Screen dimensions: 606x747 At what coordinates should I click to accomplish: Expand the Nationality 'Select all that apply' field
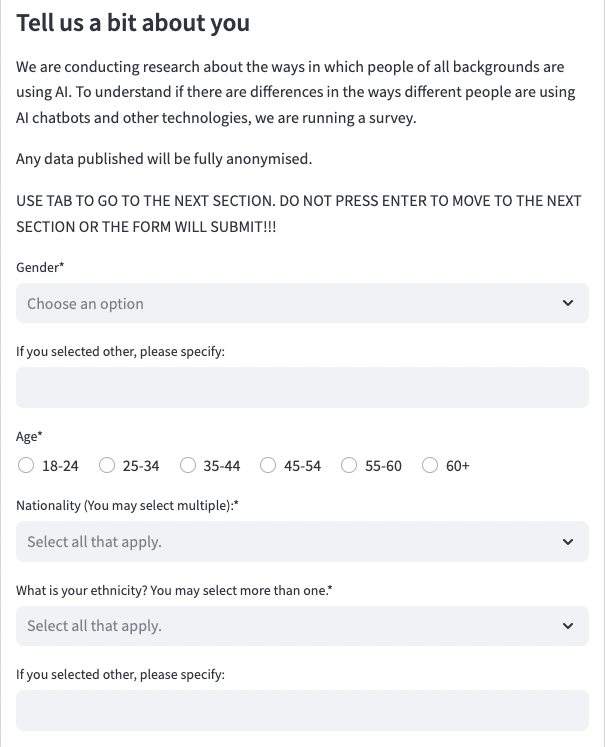[290, 542]
